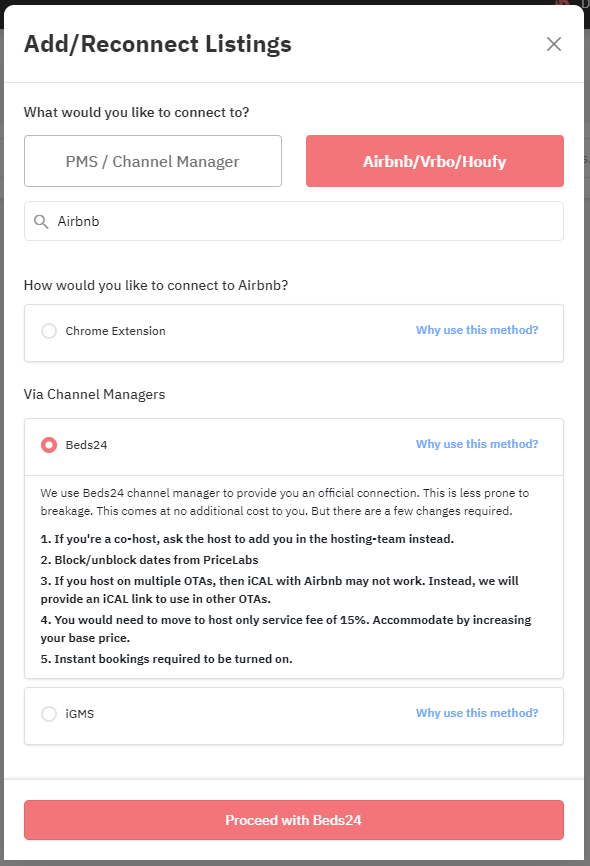Image resolution: width=590 pixels, height=866 pixels.
Task: Open 'Why use this method?' for Beds24
Action: point(477,444)
